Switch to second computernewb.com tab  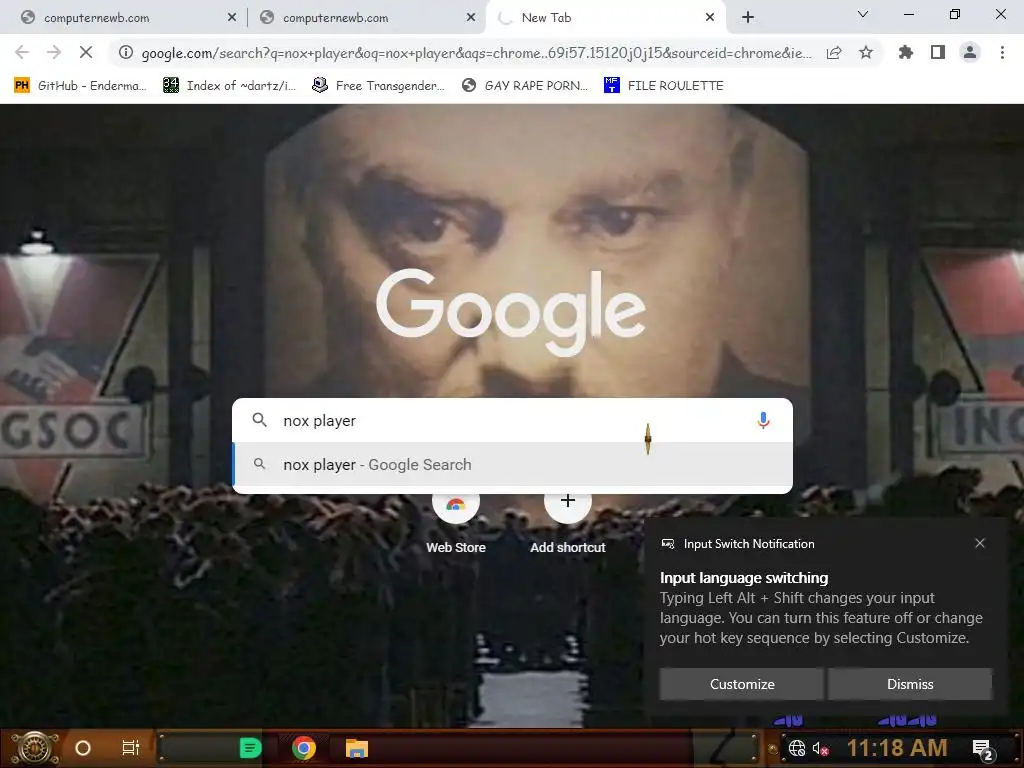[364, 18]
